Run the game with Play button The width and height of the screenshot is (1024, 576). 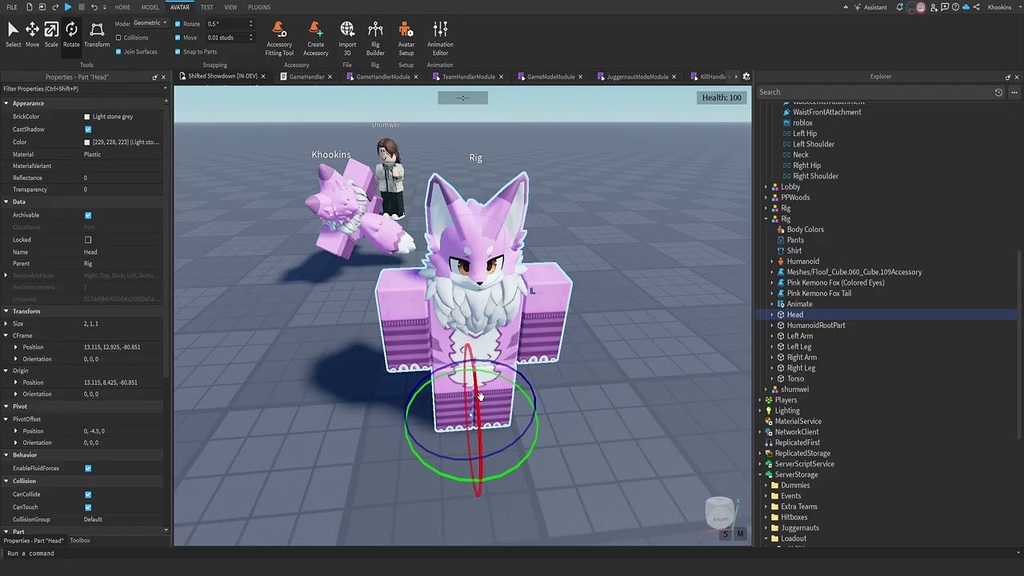pos(68,7)
